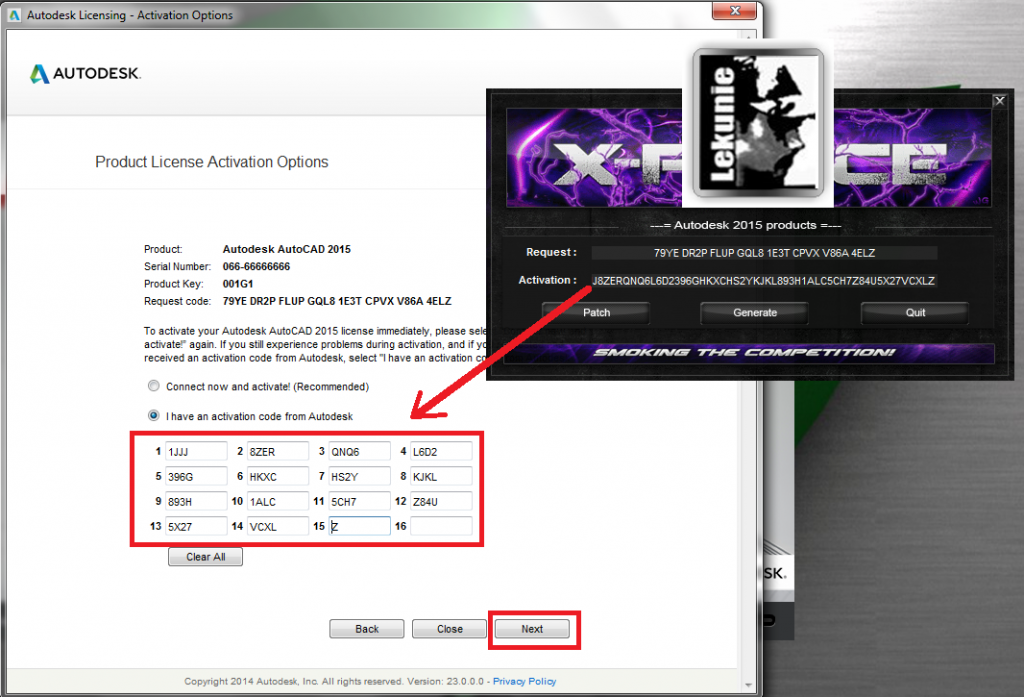1024x697 pixels.
Task: Click activation code field 14 containing VCXL
Action: coord(278,526)
